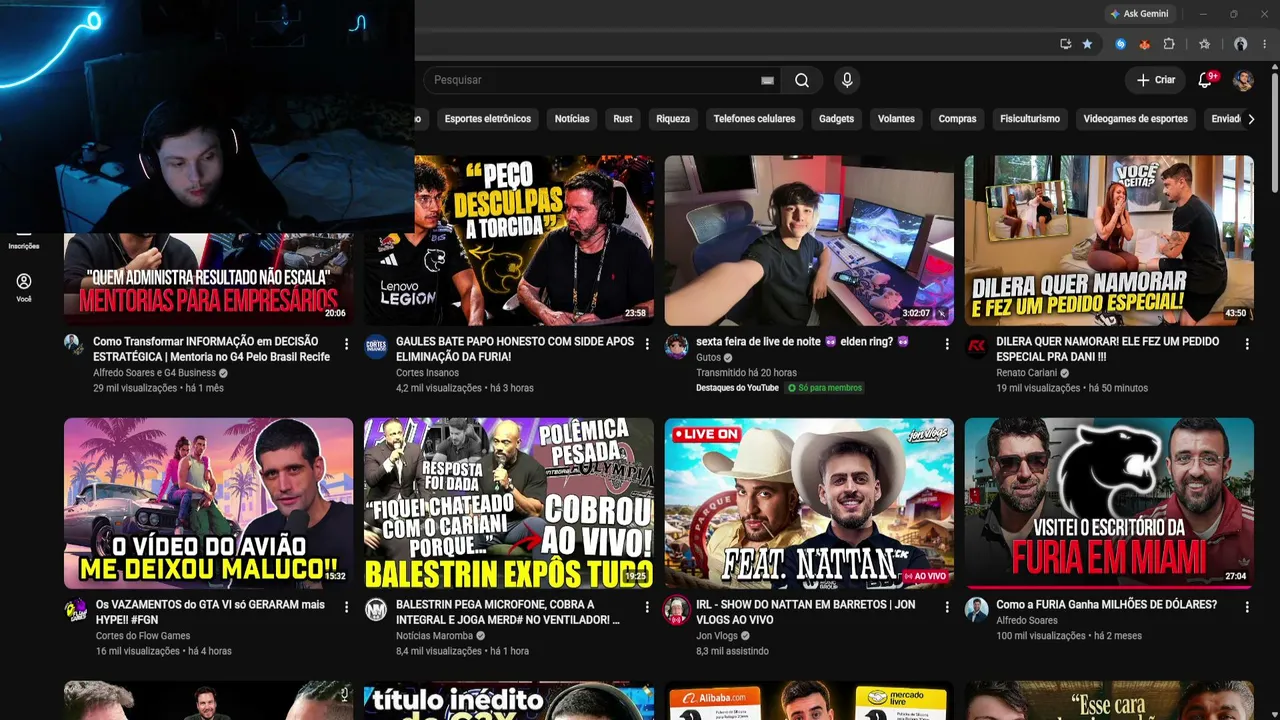Select the Videogames de esportes filter chip

1136,119
